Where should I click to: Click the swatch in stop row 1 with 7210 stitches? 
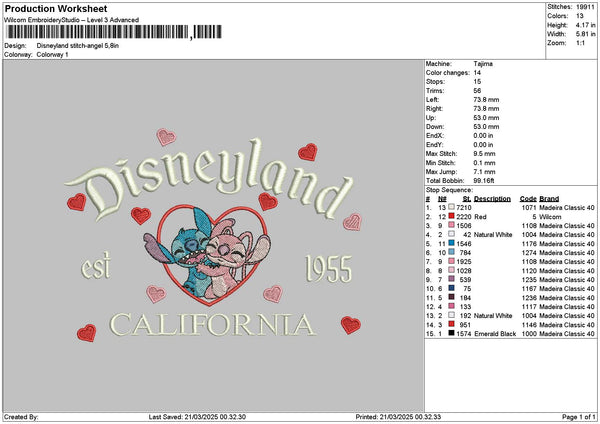coord(452,207)
